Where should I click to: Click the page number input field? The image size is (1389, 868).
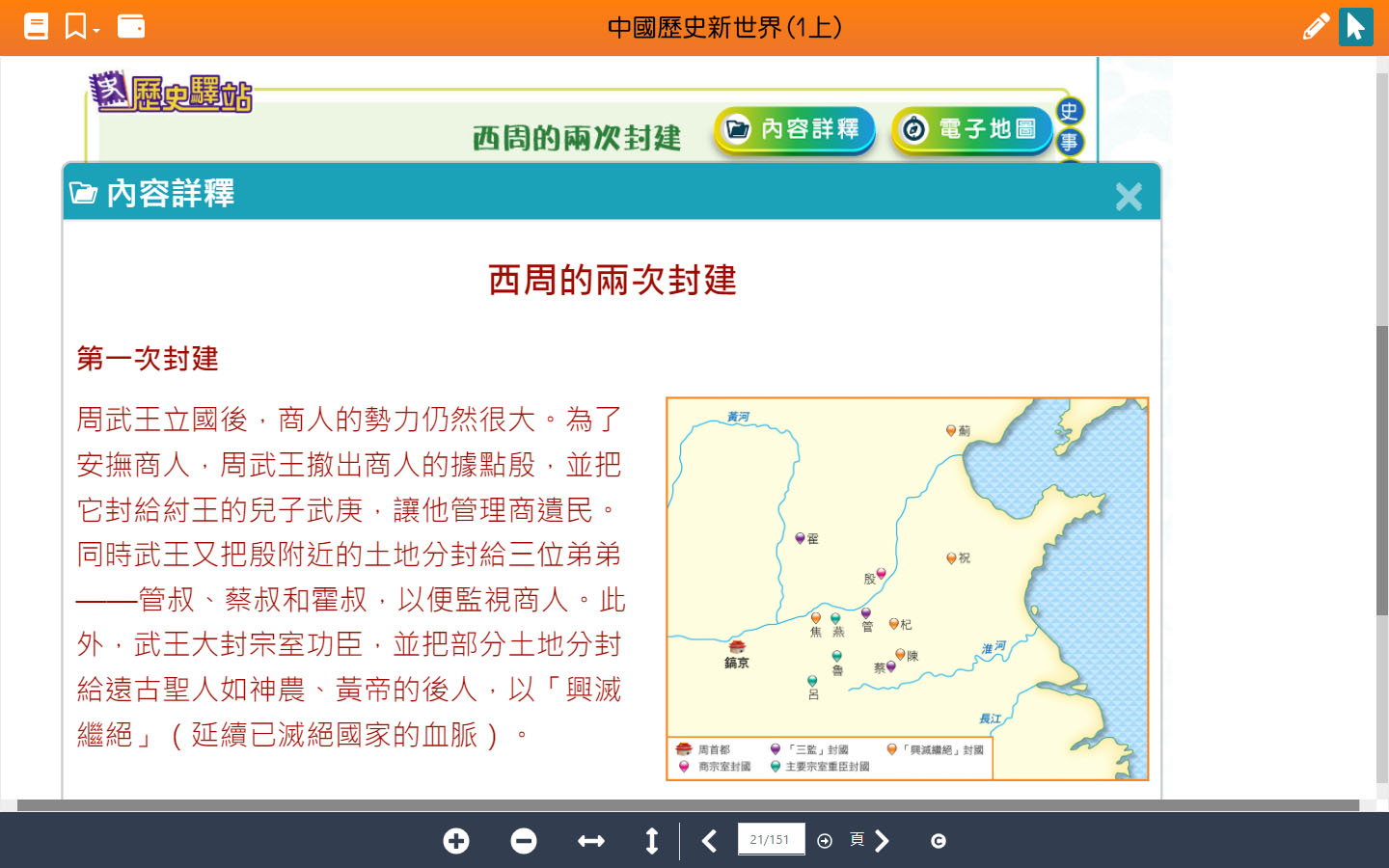(x=771, y=839)
